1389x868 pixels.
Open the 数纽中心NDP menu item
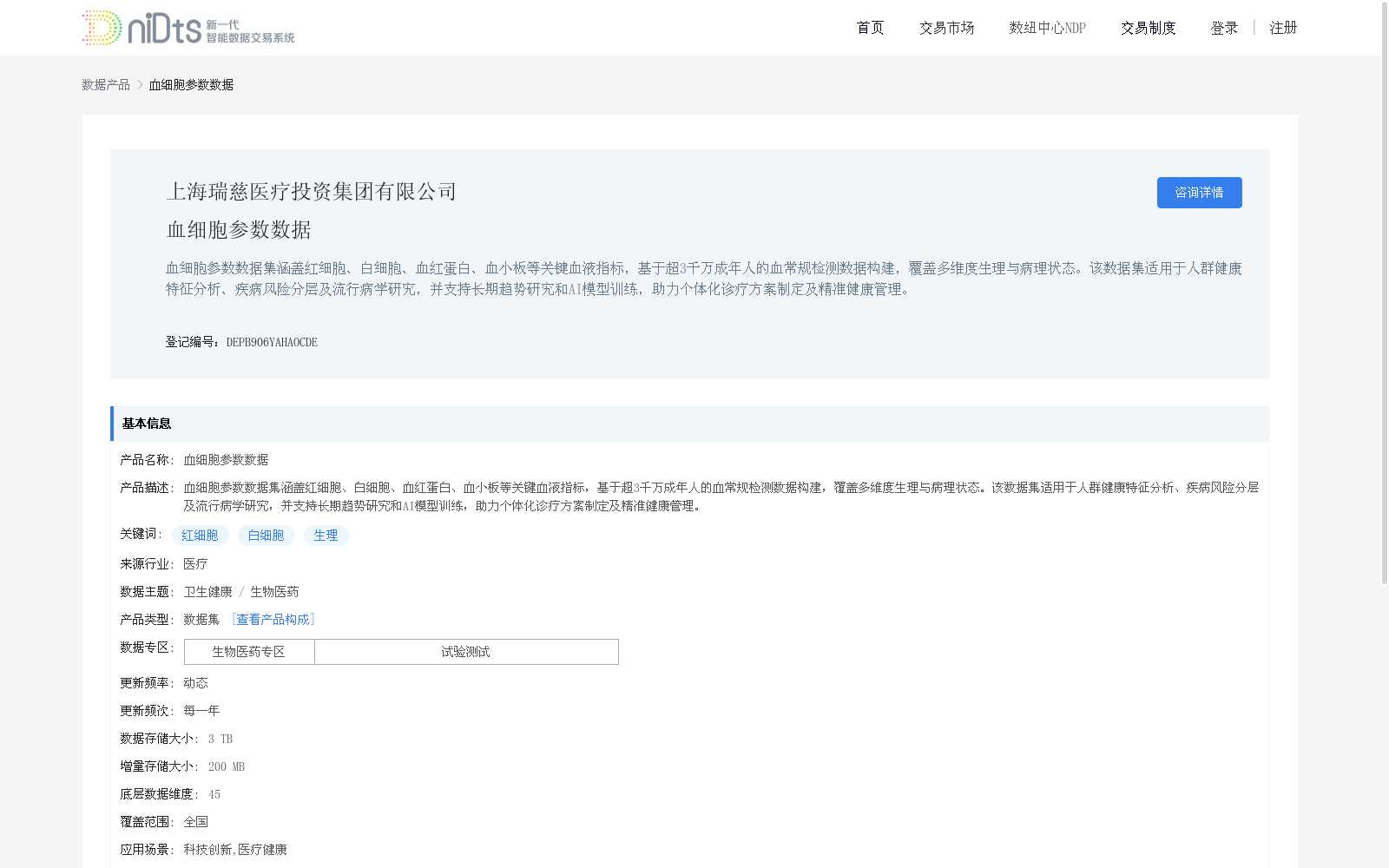(1047, 28)
